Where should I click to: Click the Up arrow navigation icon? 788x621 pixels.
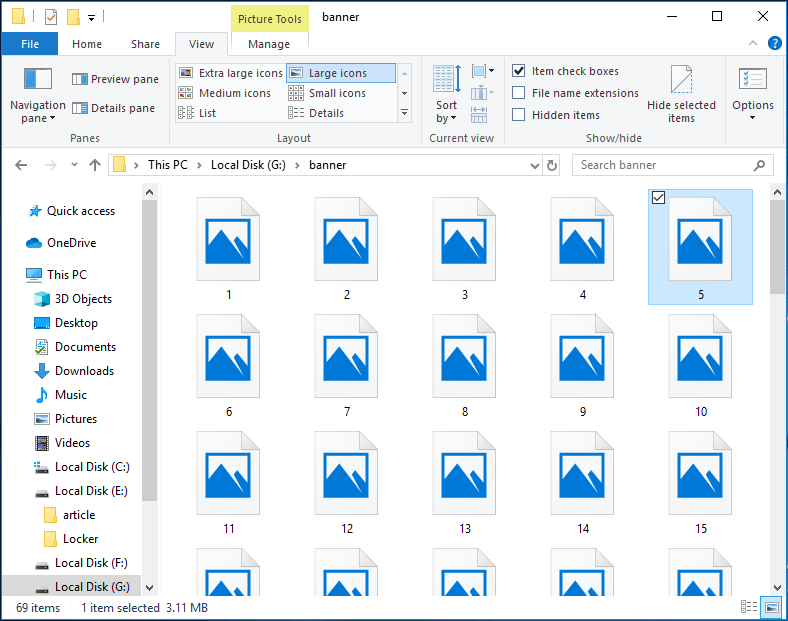[x=95, y=165]
